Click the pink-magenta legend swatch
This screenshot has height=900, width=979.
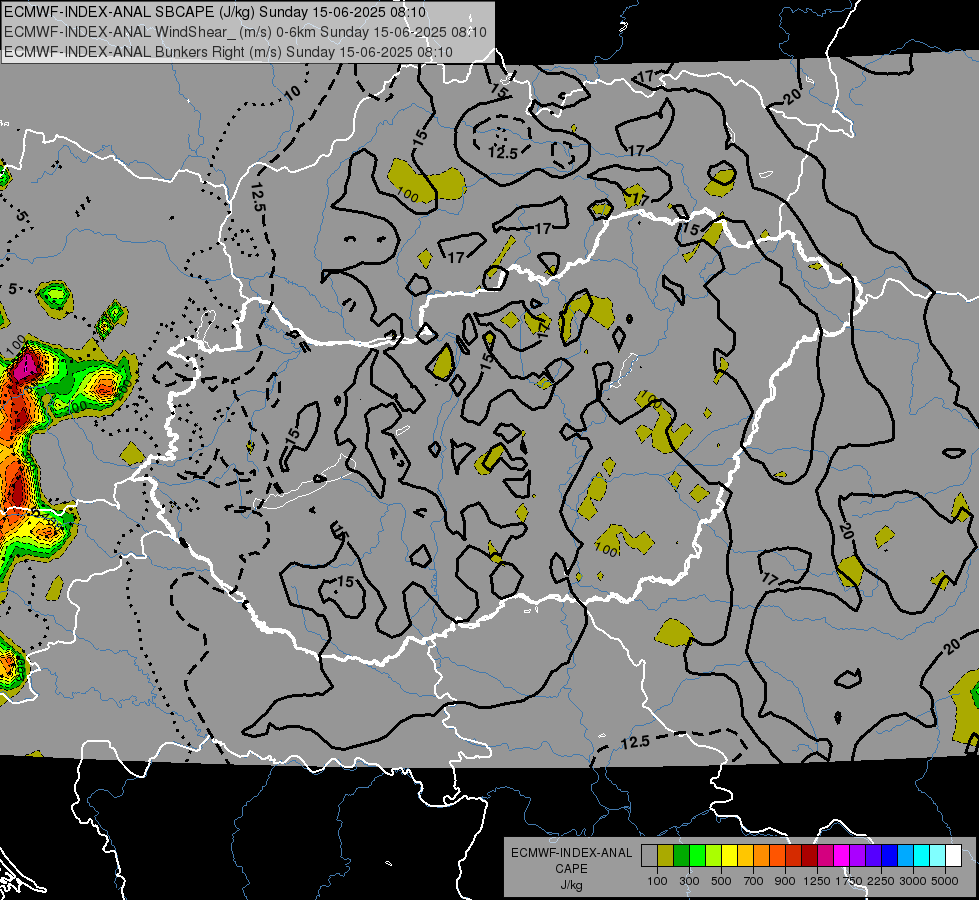tap(825, 856)
